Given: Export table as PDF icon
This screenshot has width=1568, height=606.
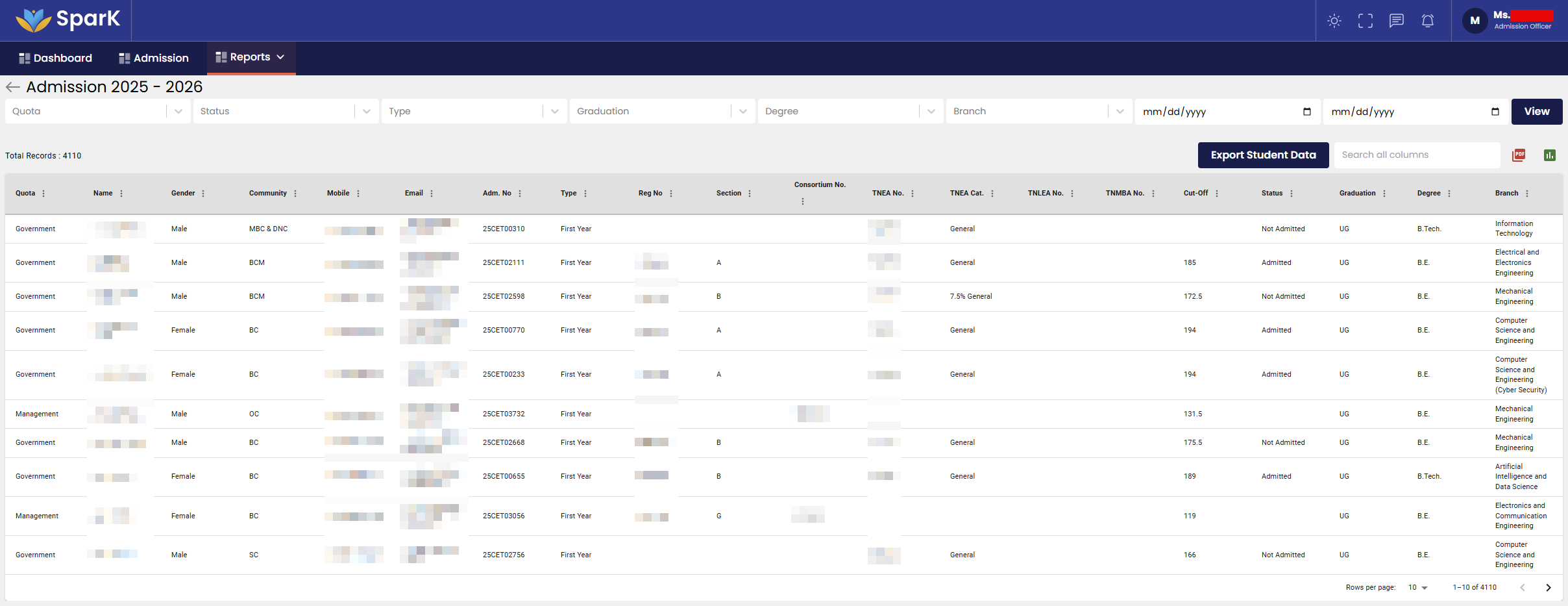Looking at the screenshot, I should [1519, 155].
